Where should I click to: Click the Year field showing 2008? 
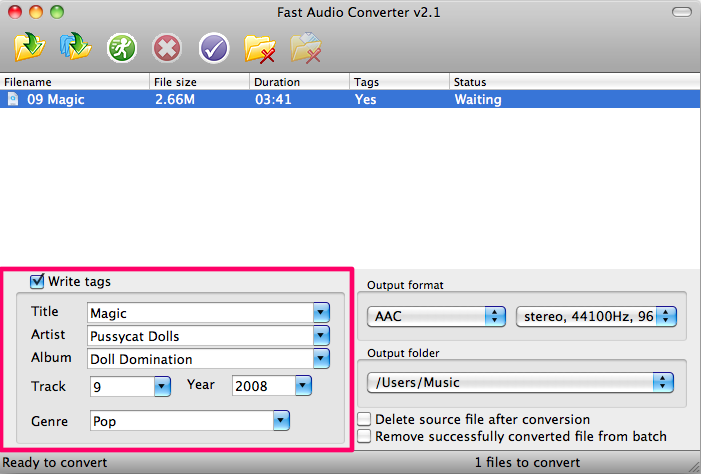pyautogui.click(x=264, y=385)
